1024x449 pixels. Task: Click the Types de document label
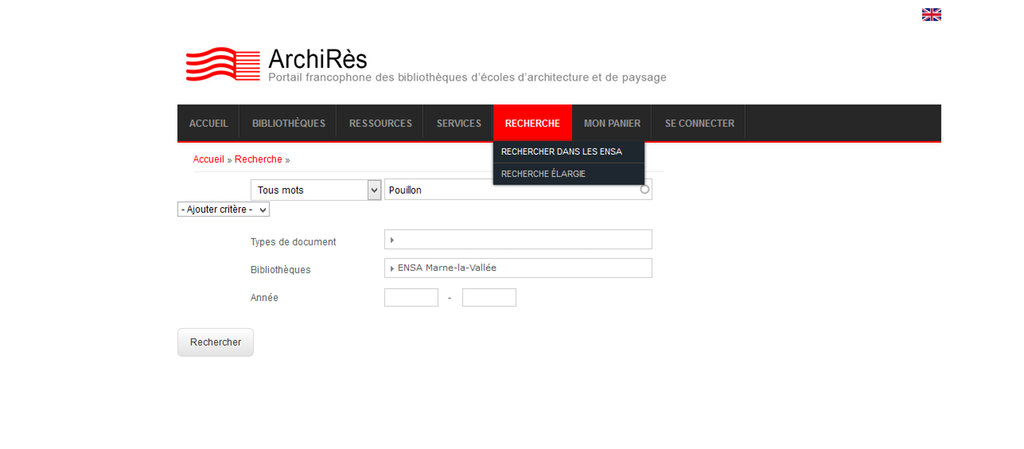pos(293,241)
